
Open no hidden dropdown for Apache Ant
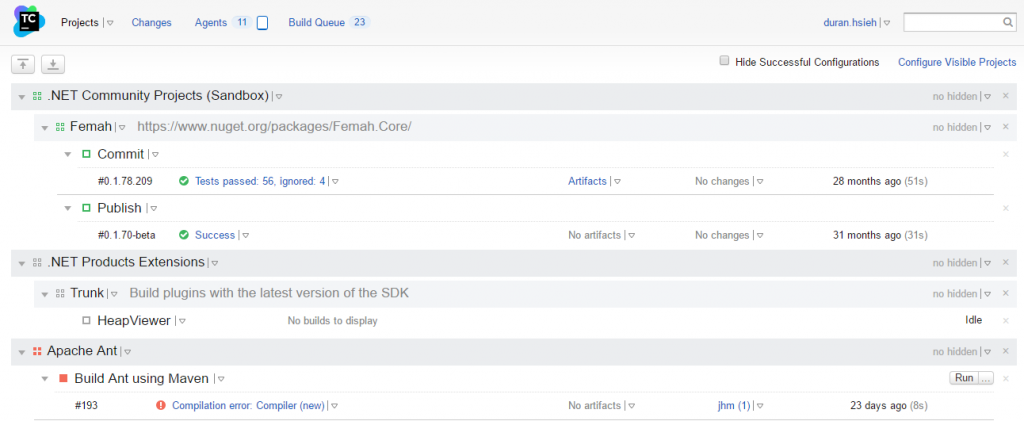click(987, 352)
